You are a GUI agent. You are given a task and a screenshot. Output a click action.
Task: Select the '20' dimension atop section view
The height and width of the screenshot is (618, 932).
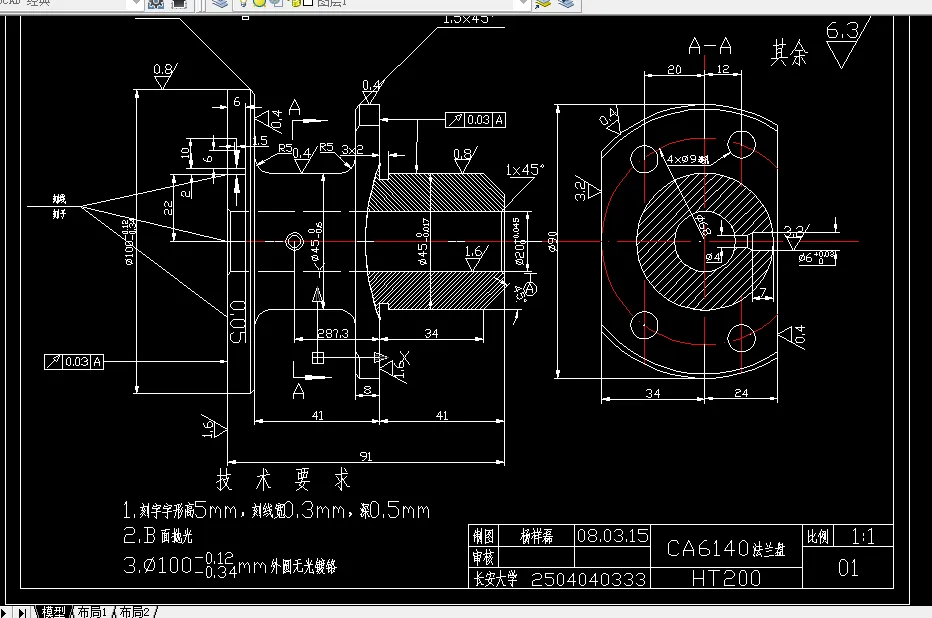tap(675, 70)
